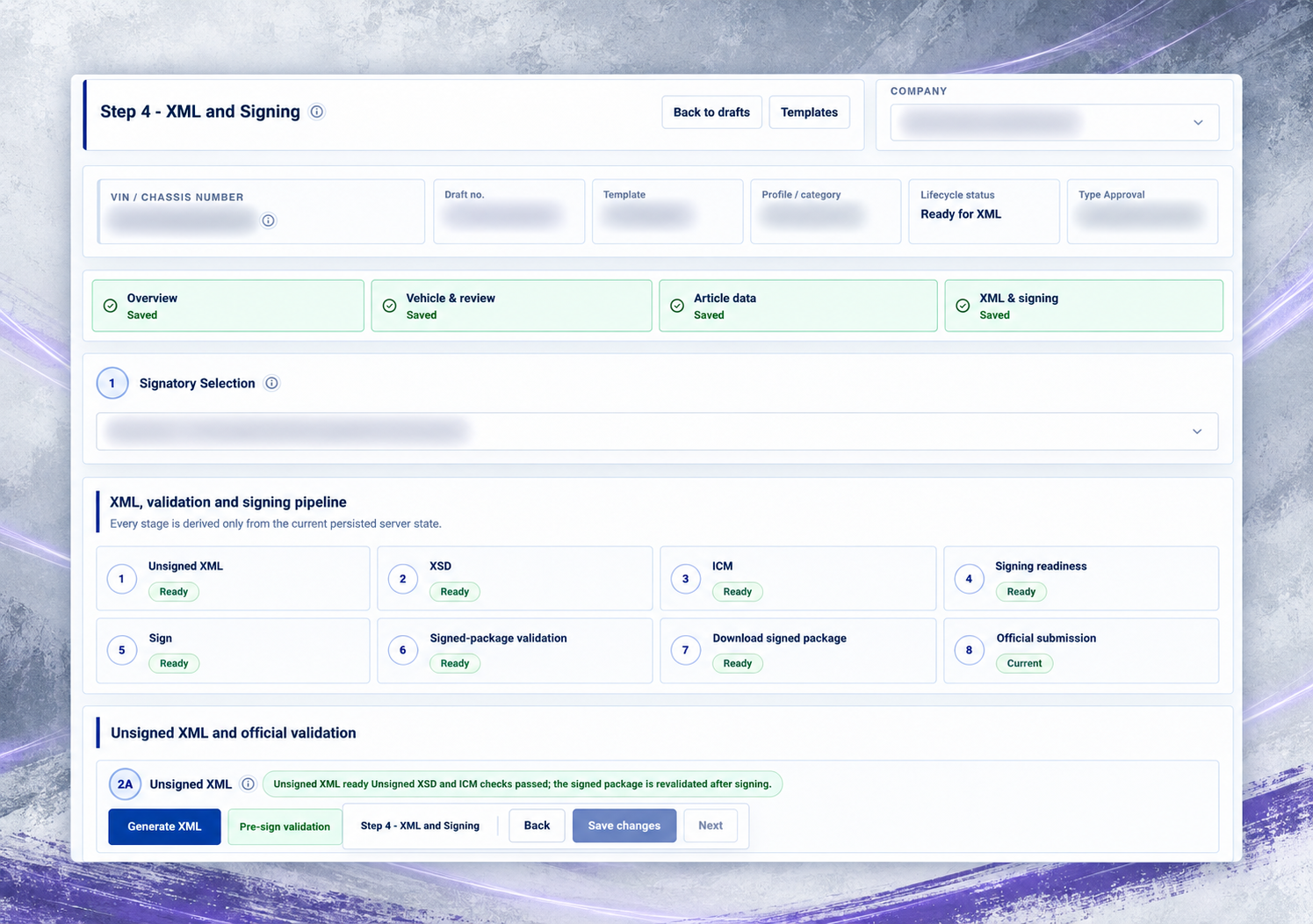Click the number 1 Signatory Selection badge
Viewport: 1313px width, 924px height.
(112, 383)
